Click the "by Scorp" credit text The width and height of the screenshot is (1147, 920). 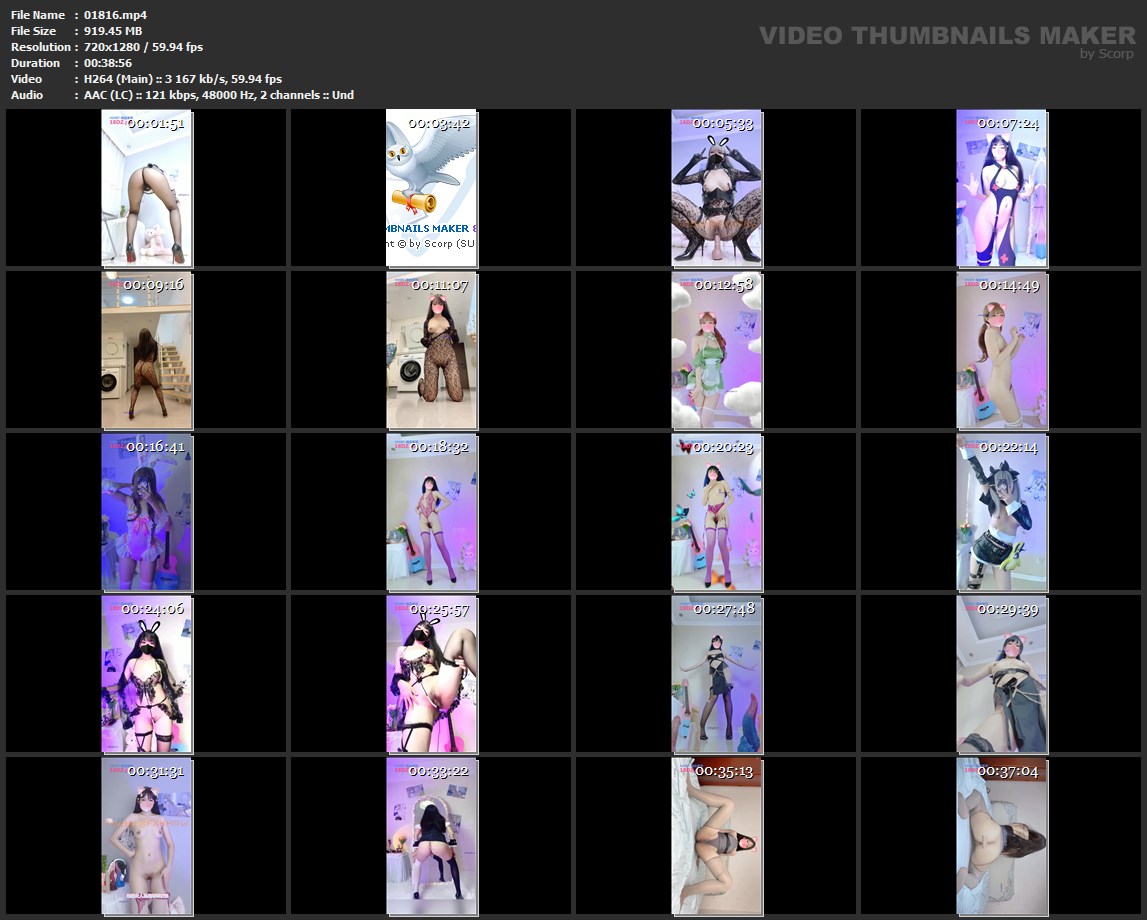coord(1106,54)
